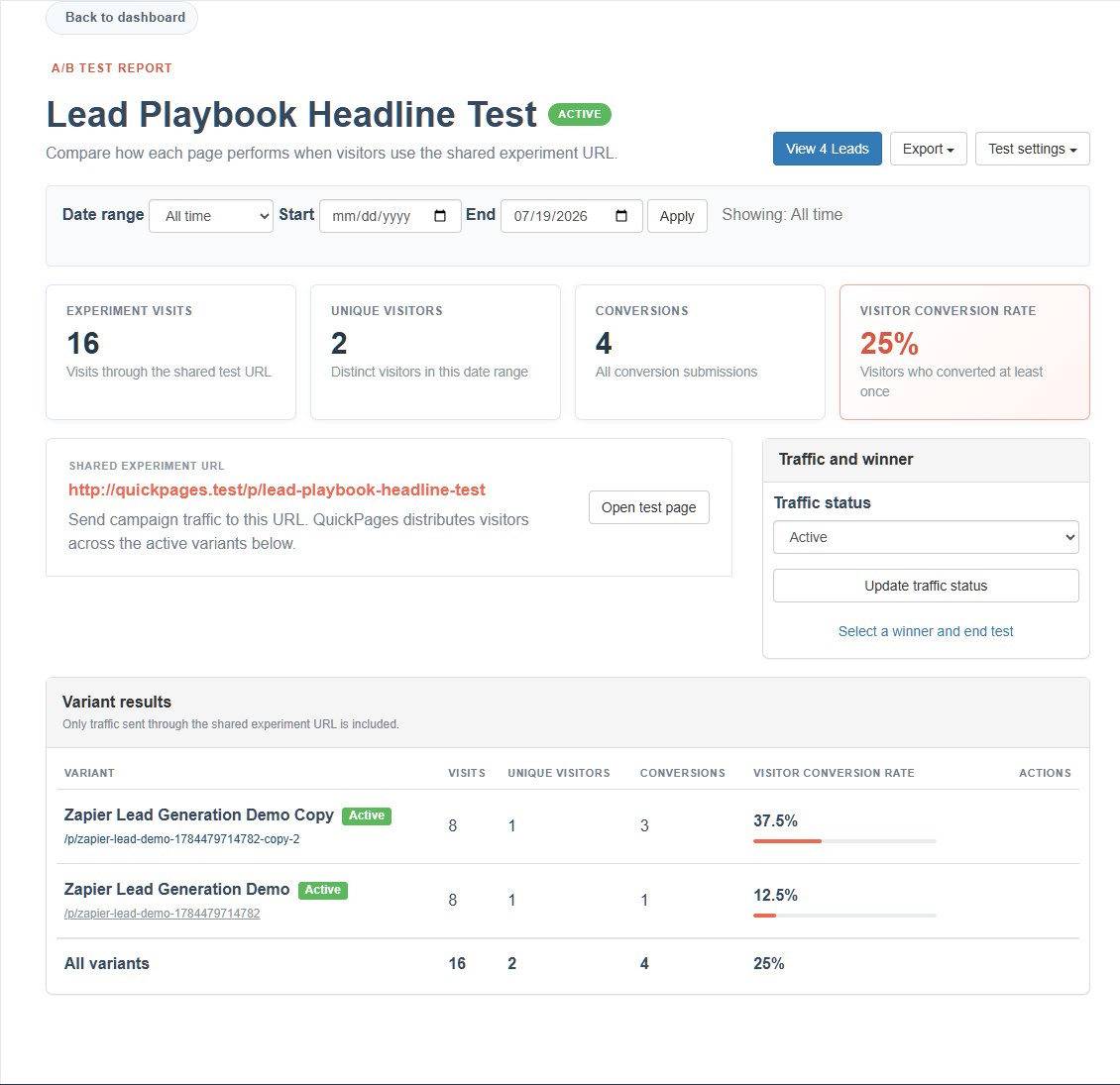Viewport: 1120px width, 1085px height.
Task: Click the /p/zapier-lead-demo-1784479714782-copy-2 path text
Action: tap(182, 839)
